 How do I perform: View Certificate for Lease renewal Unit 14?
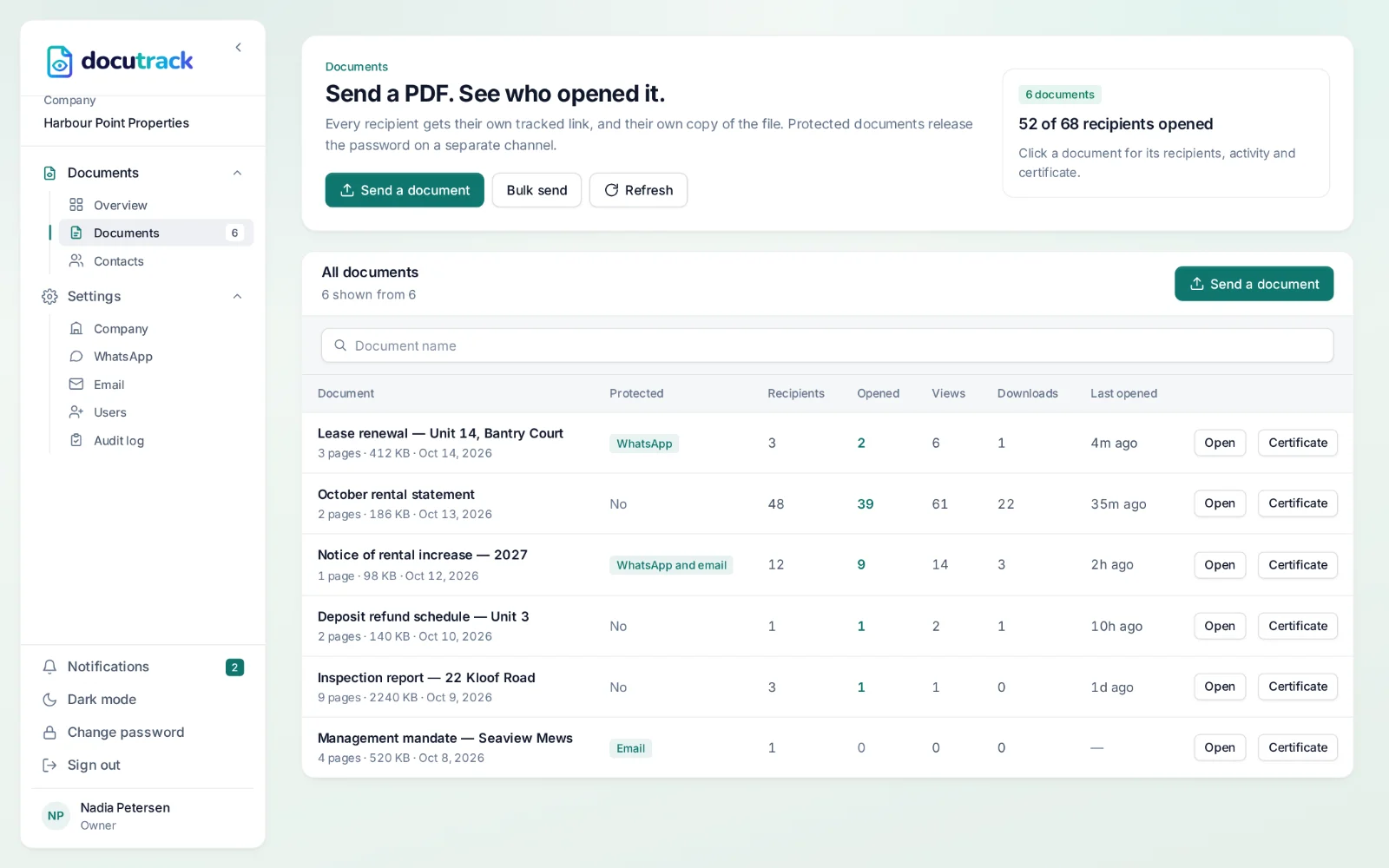(1298, 443)
